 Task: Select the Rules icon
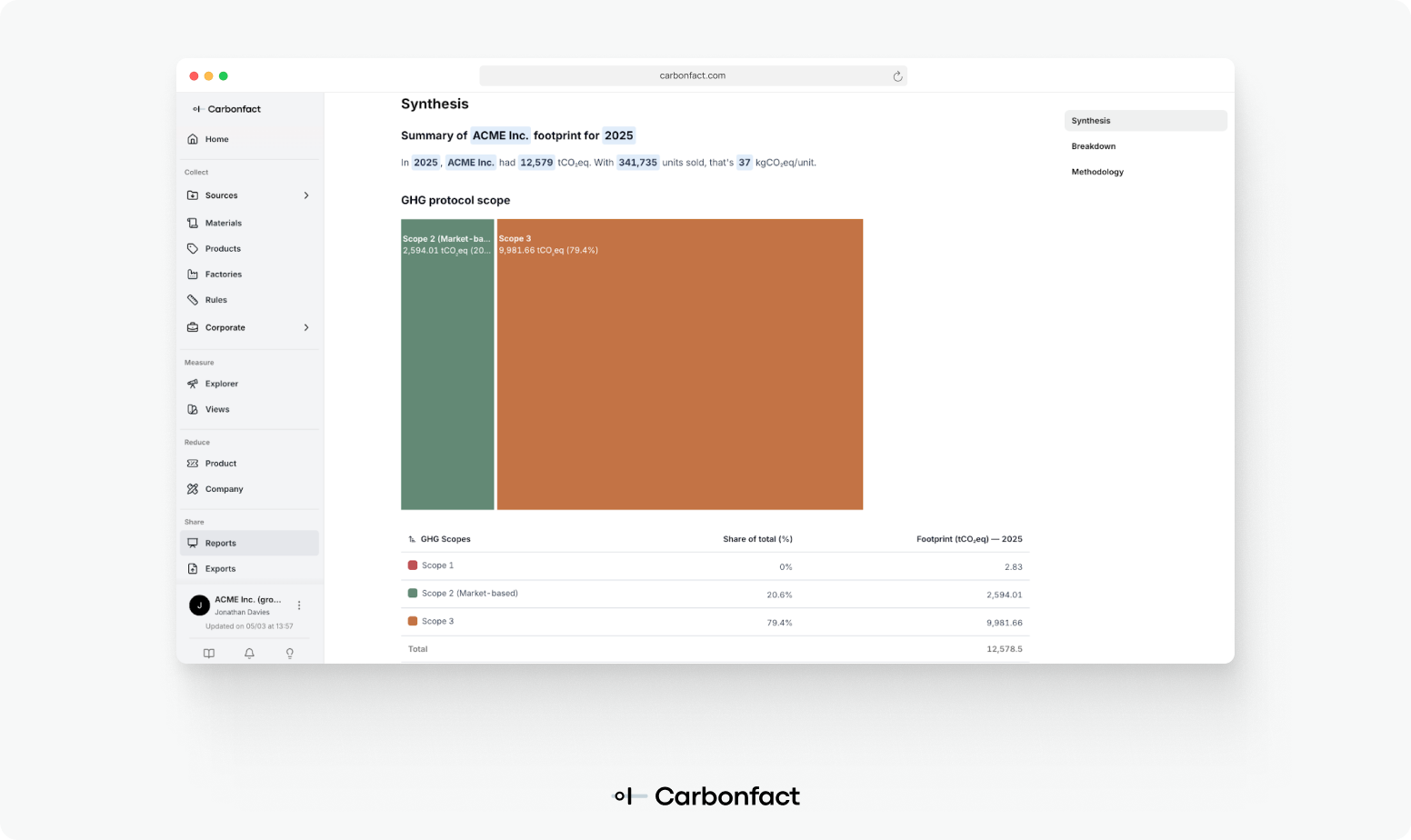pos(193,299)
